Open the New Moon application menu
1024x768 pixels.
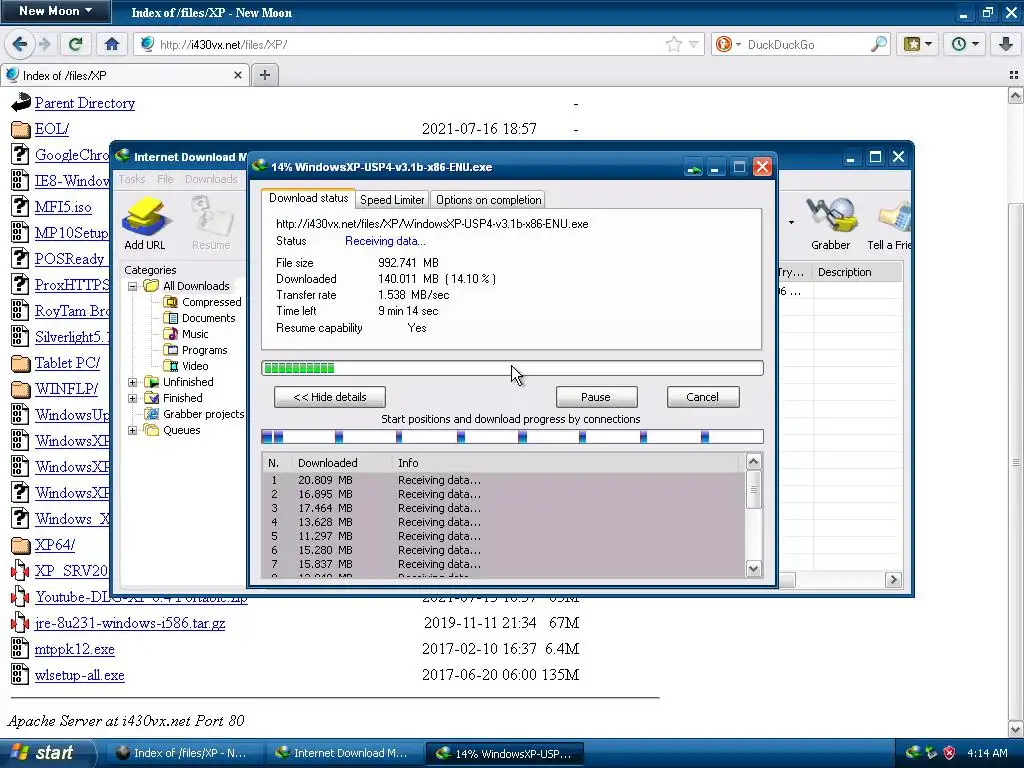55,11
